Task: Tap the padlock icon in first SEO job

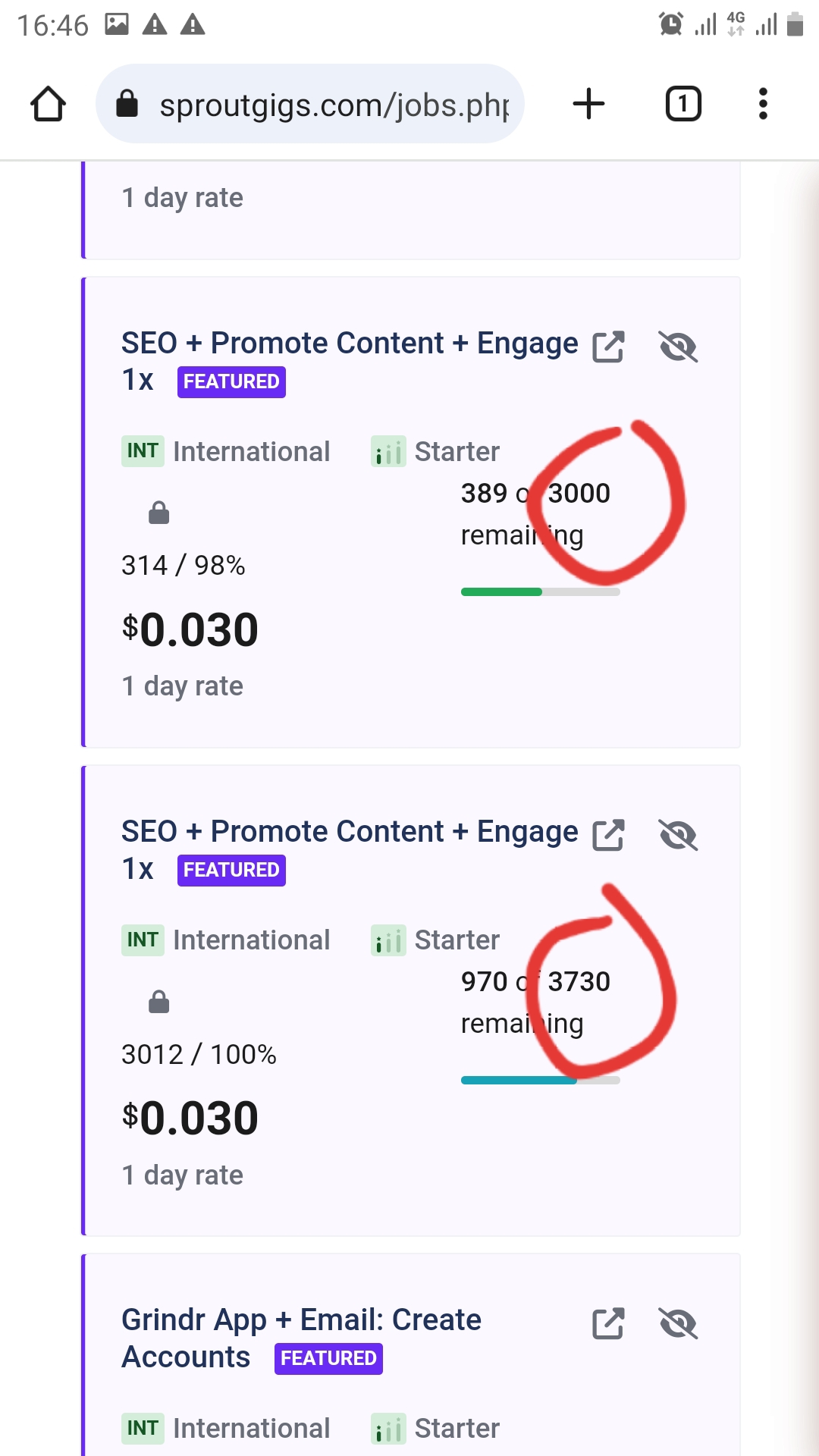Action: pyautogui.click(x=158, y=513)
